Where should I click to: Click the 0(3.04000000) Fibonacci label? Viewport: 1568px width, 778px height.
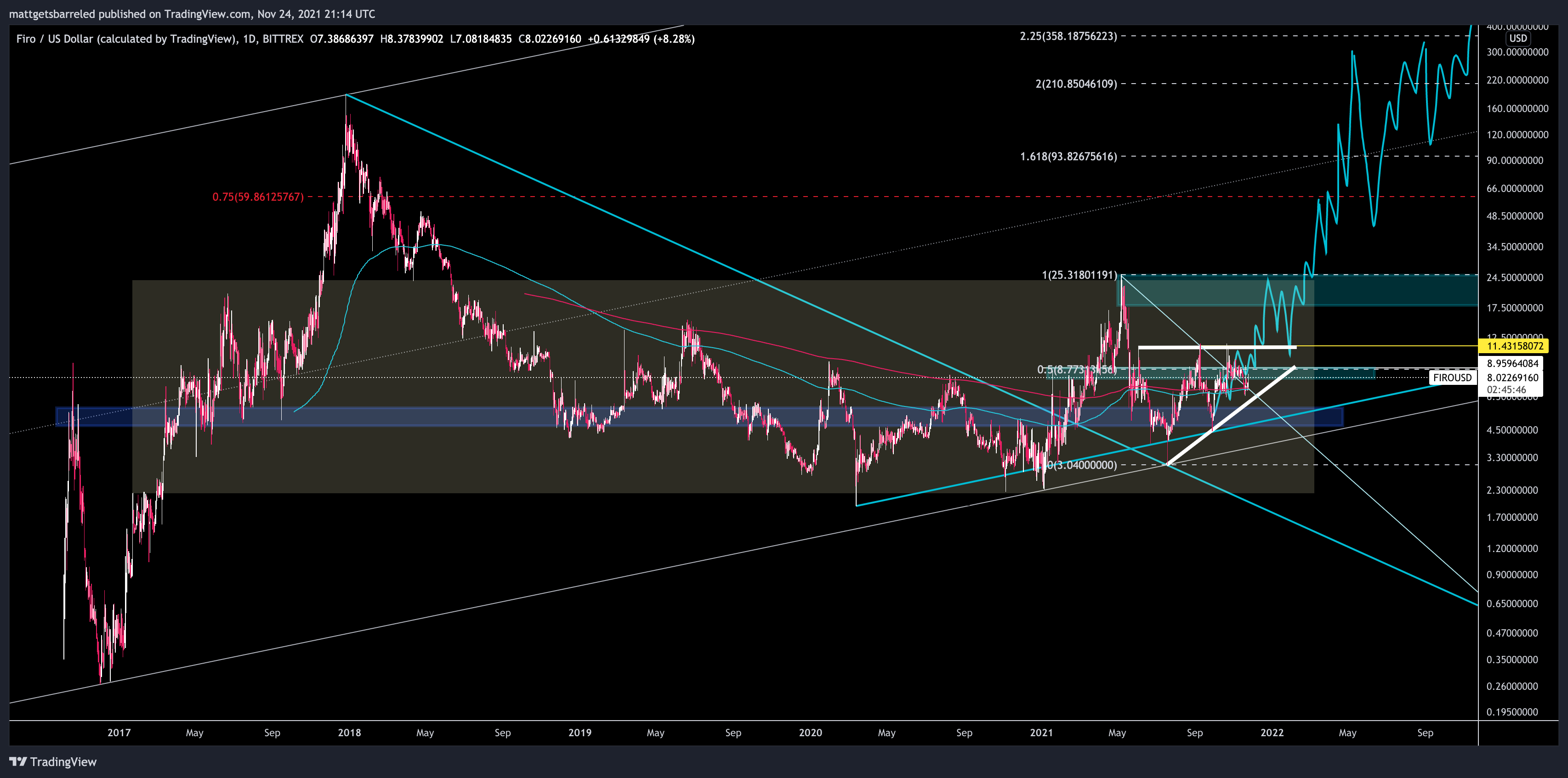point(1082,465)
